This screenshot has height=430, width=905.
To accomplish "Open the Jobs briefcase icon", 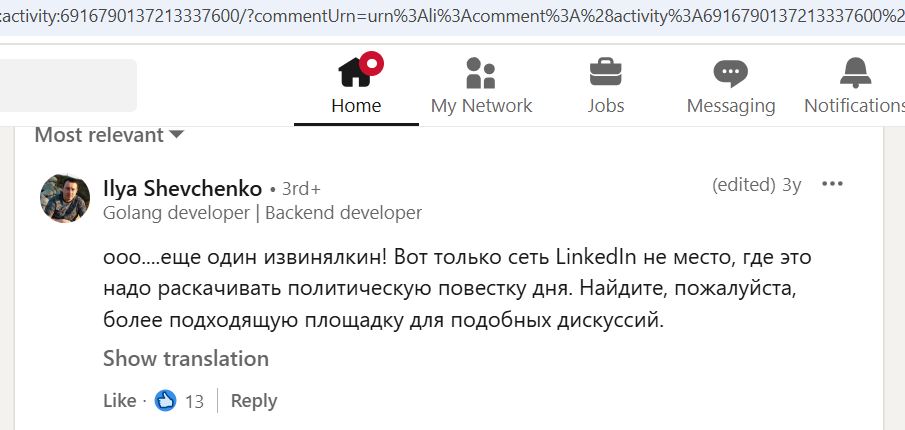I will coord(605,72).
